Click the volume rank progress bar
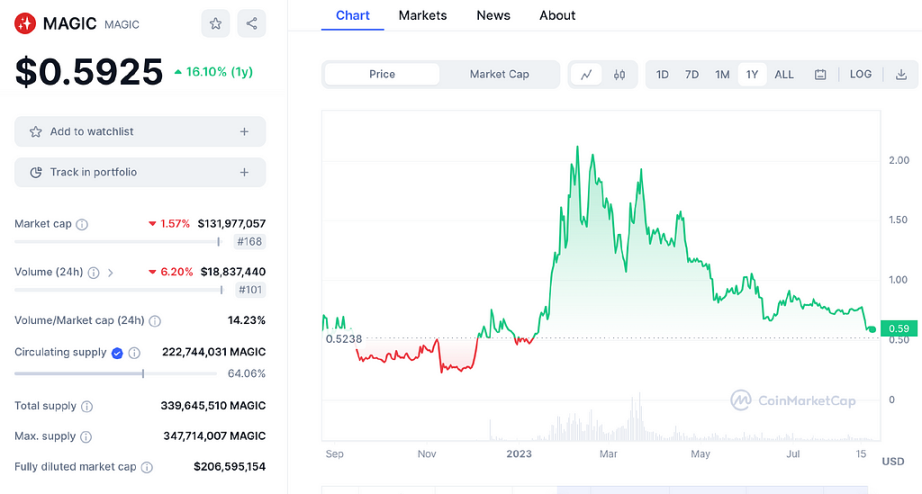 [x=119, y=290]
